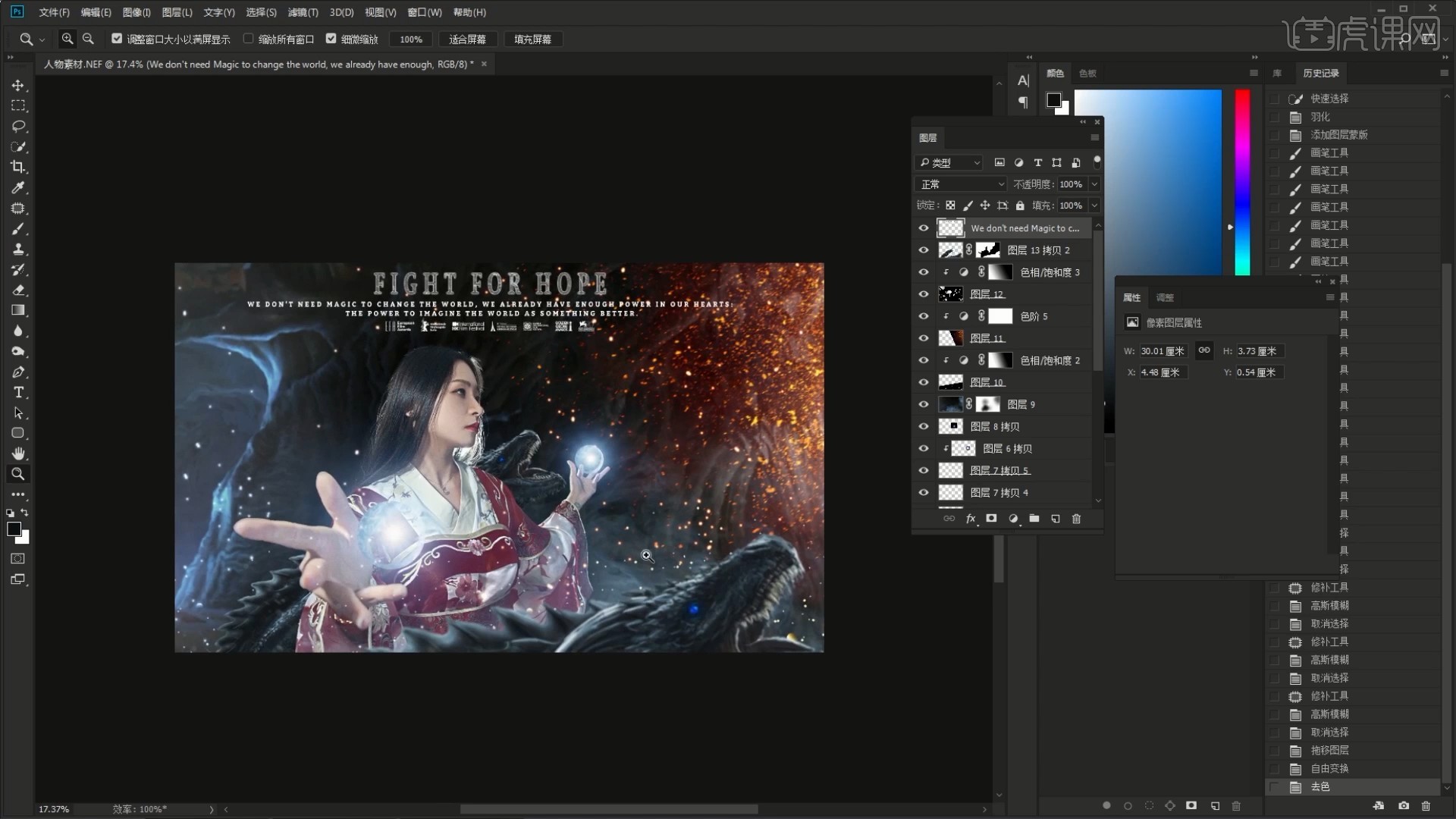Switch to the 色板 tab
Viewport: 1456px width, 819px height.
click(x=1087, y=74)
